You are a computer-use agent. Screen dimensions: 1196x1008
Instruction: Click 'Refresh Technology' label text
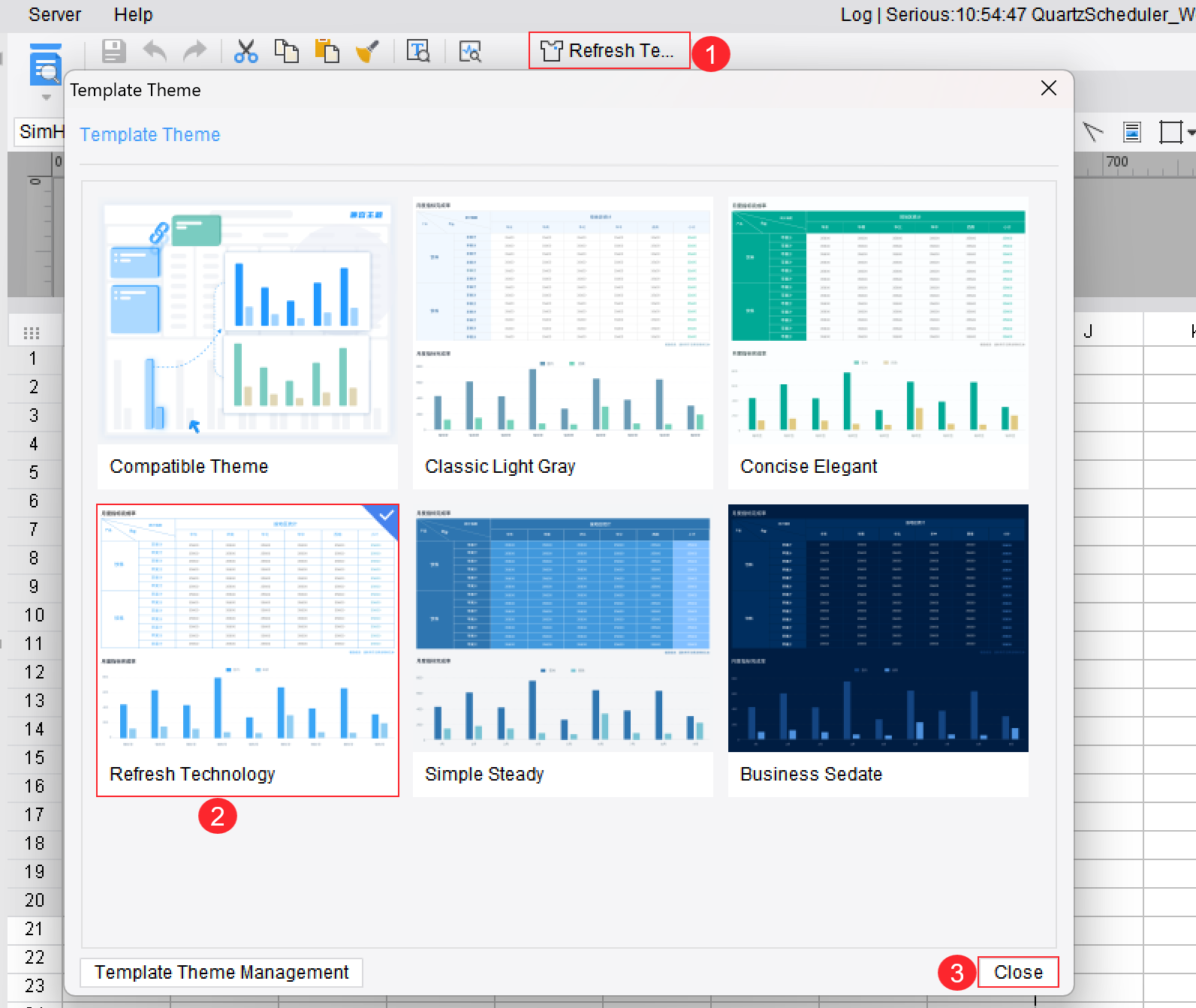tap(192, 774)
